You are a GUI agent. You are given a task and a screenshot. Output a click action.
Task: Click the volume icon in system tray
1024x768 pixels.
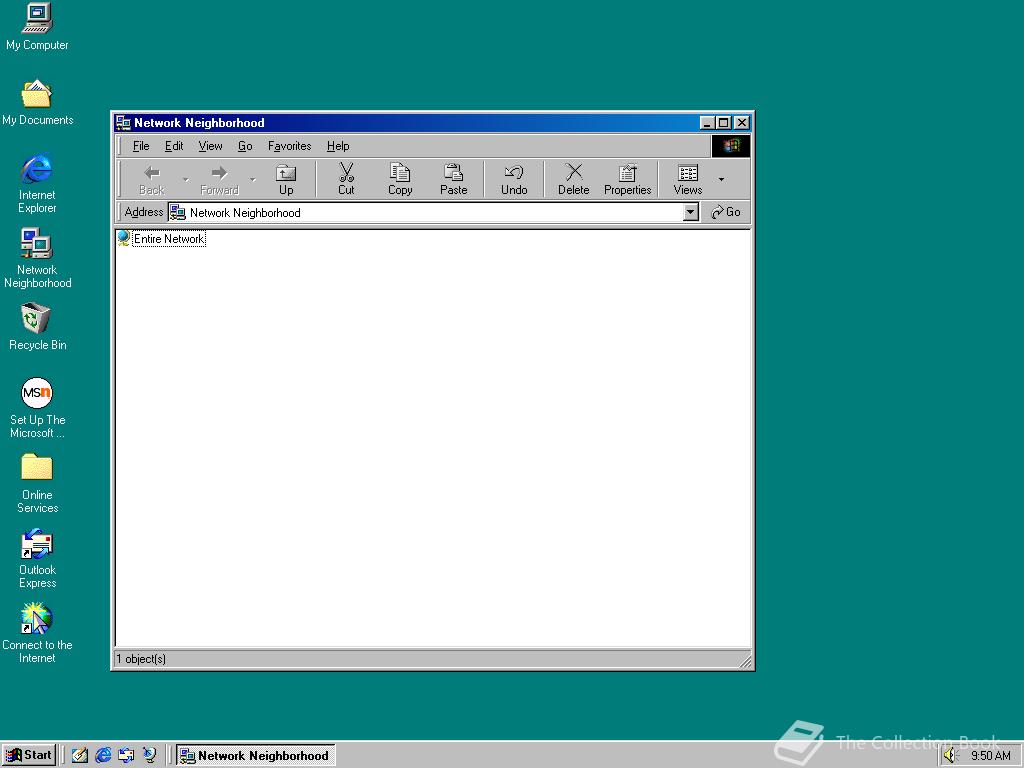pos(950,756)
